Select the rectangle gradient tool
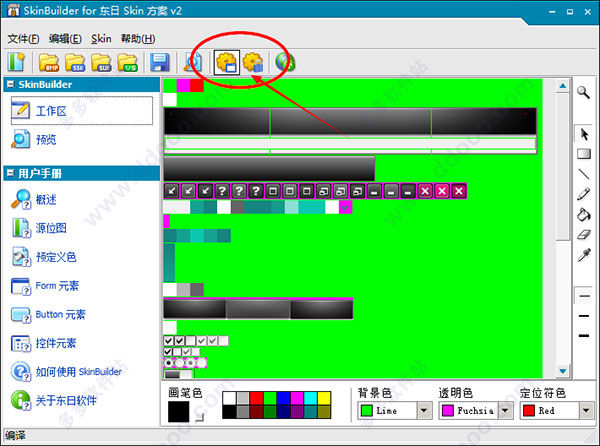The width and height of the screenshot is (600, 446). click(x=584, y=154)
